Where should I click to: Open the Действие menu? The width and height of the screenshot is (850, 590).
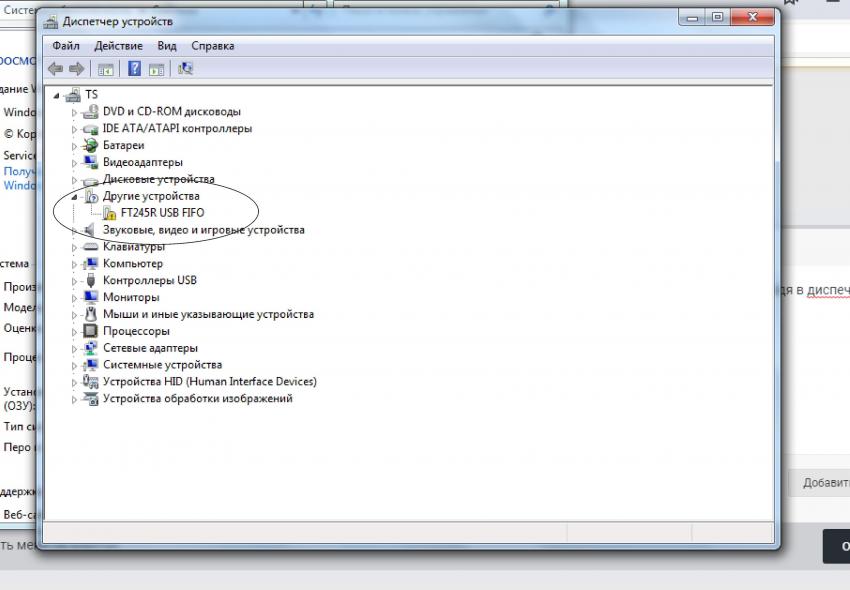[x=118, y=46]
